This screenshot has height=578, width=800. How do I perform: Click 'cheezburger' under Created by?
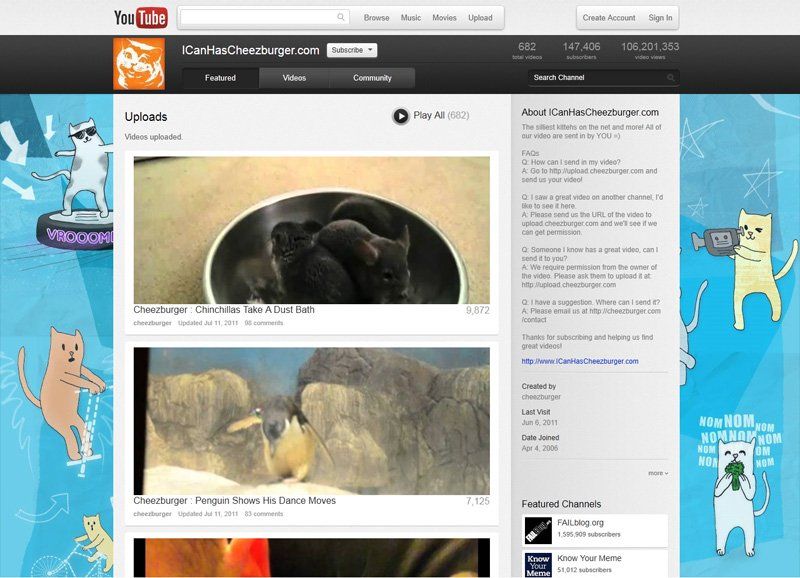point(541,397)
